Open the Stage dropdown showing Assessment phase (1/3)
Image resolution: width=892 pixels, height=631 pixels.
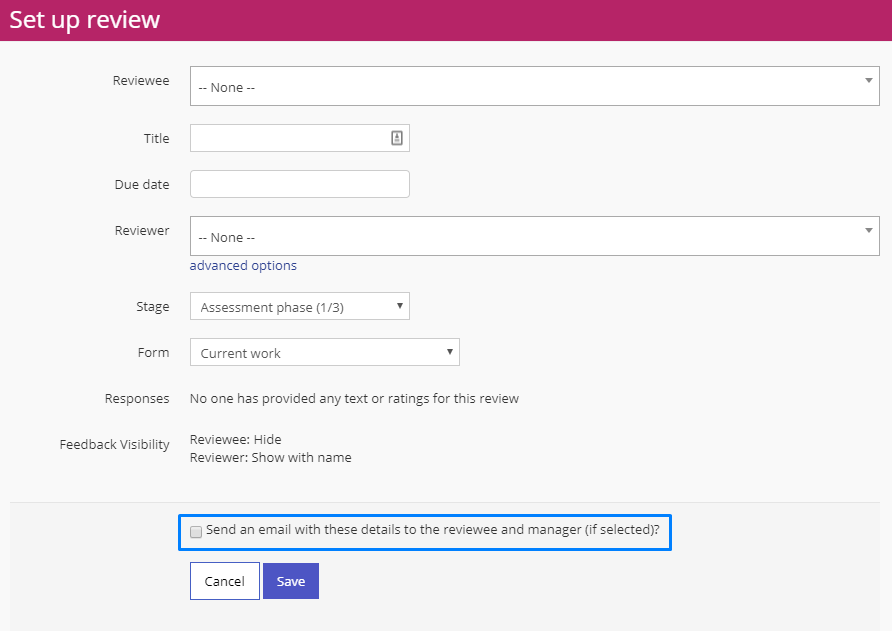coord(300,306)
